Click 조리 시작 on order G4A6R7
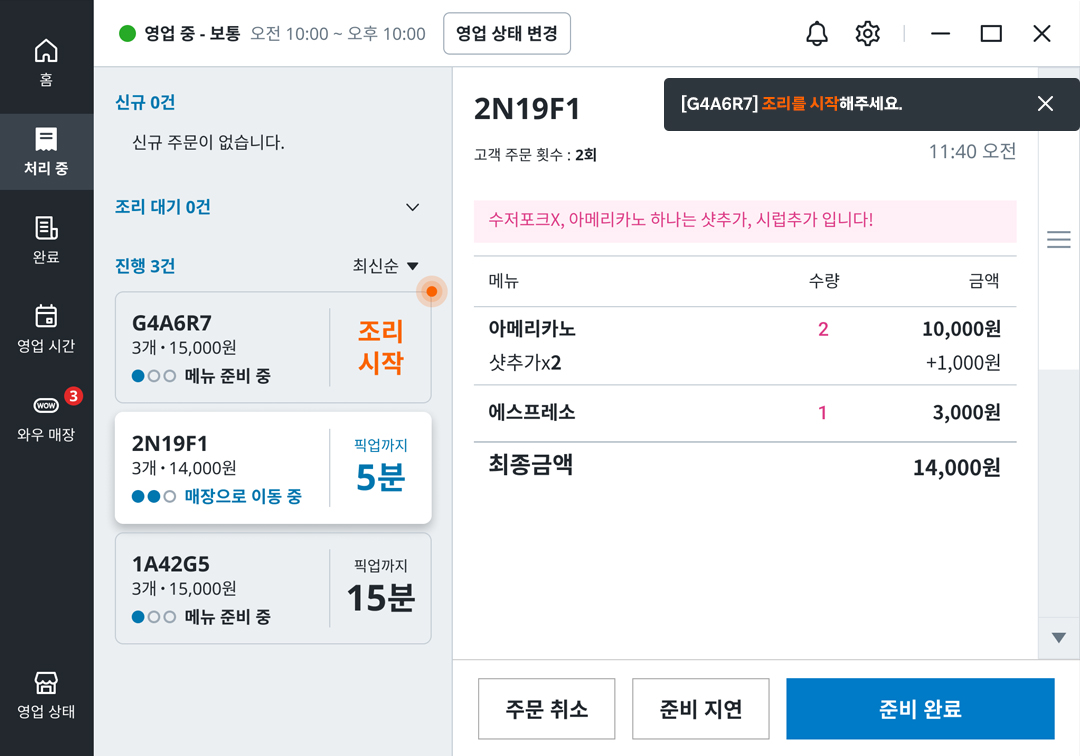This screenshot has width=1080, height=756. pos(381,347)
